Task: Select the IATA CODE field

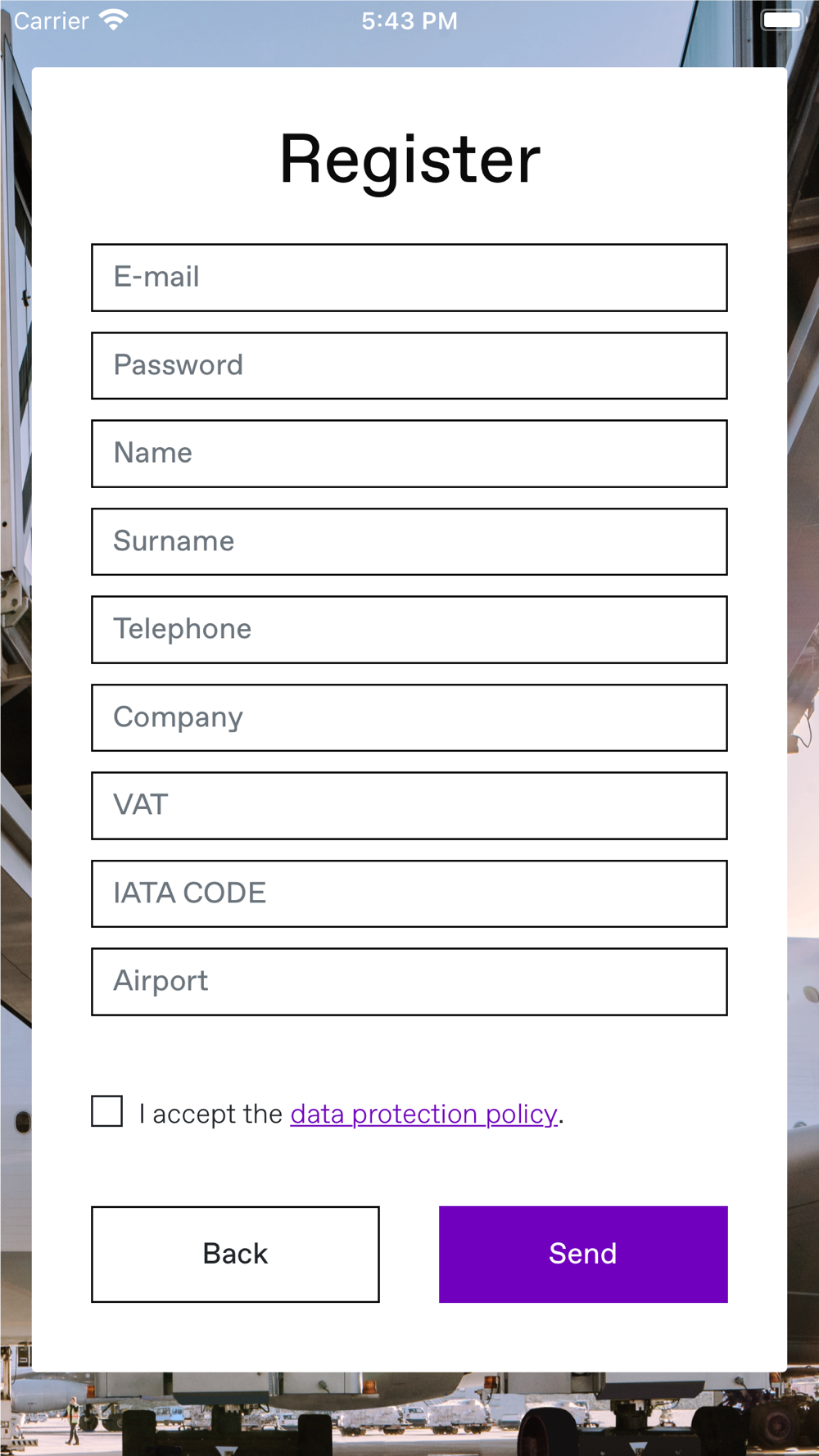Action: [x=409, y=893]
